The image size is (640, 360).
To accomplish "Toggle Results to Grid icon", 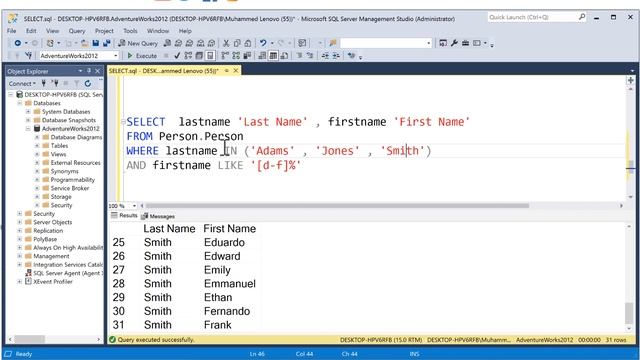I will pos(273,56).
